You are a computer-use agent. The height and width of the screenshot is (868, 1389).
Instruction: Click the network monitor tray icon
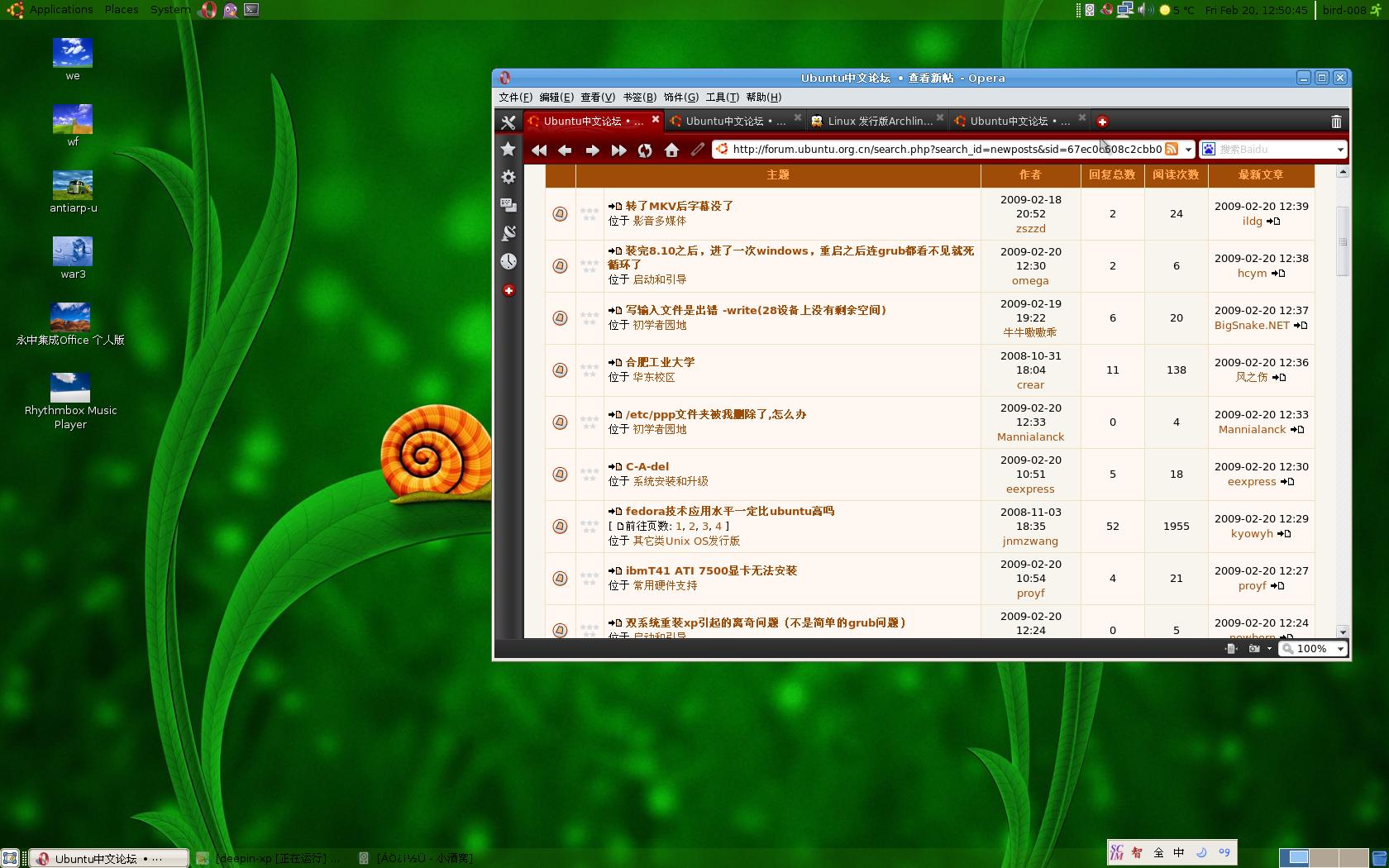1124,10
